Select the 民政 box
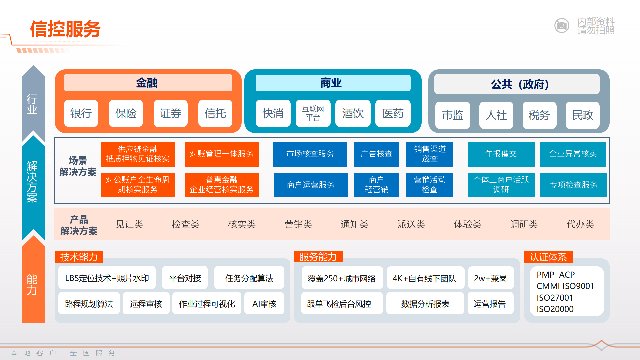This screenshot has width=640, height=360. (x=582, y=116)
